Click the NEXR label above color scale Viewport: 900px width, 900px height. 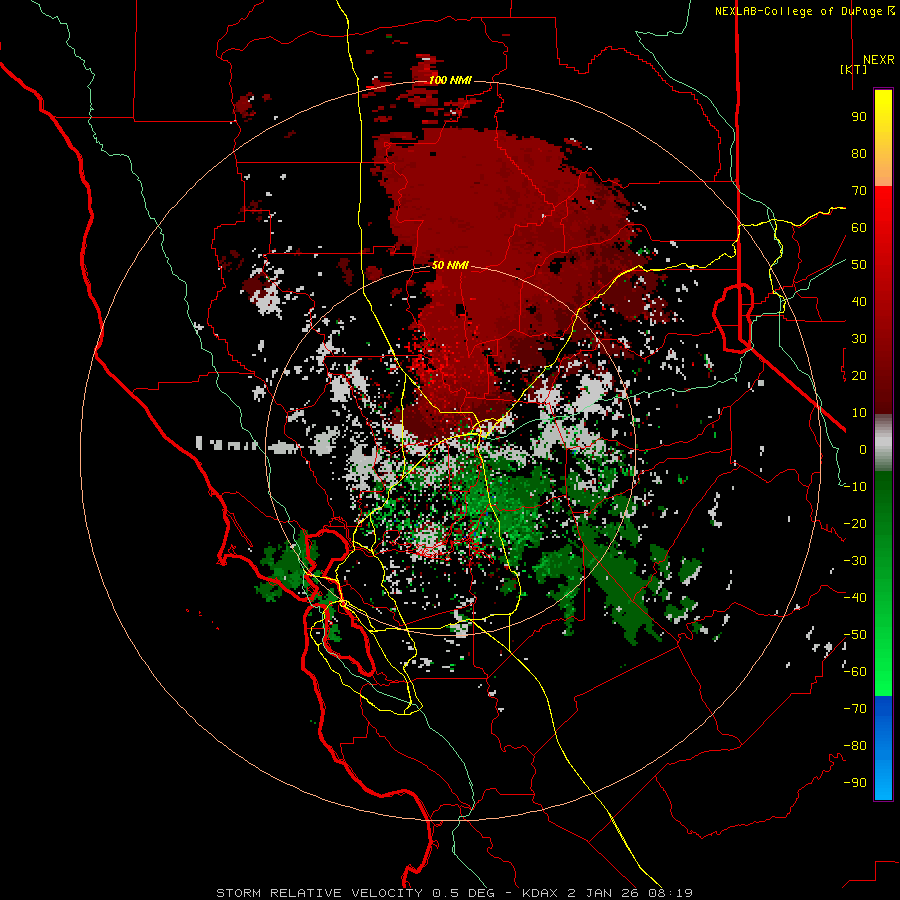pos(879,60)
